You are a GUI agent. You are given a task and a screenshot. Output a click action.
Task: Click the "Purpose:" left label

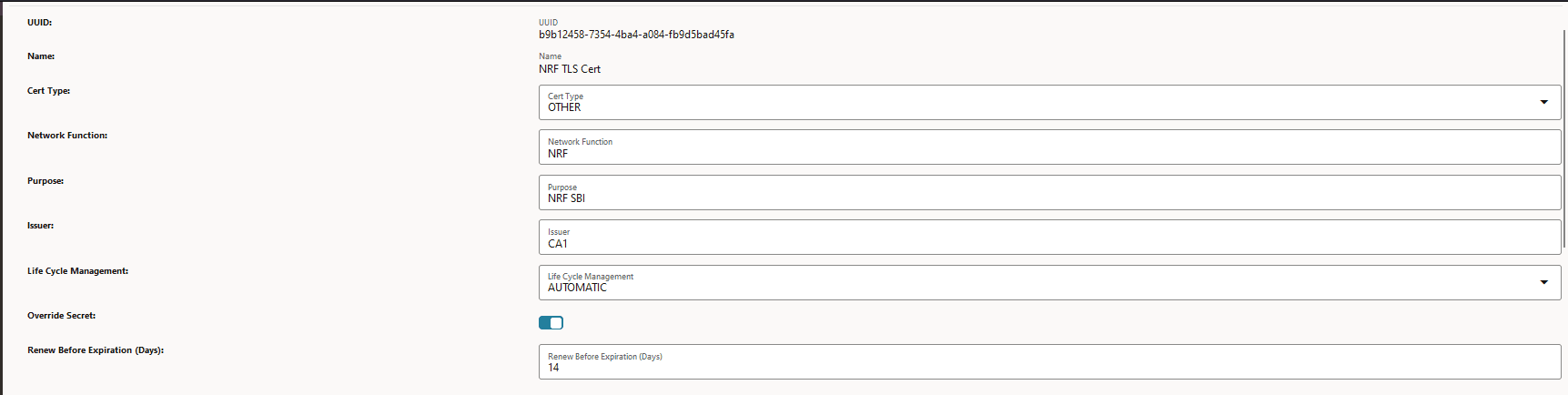coord(46,181)
